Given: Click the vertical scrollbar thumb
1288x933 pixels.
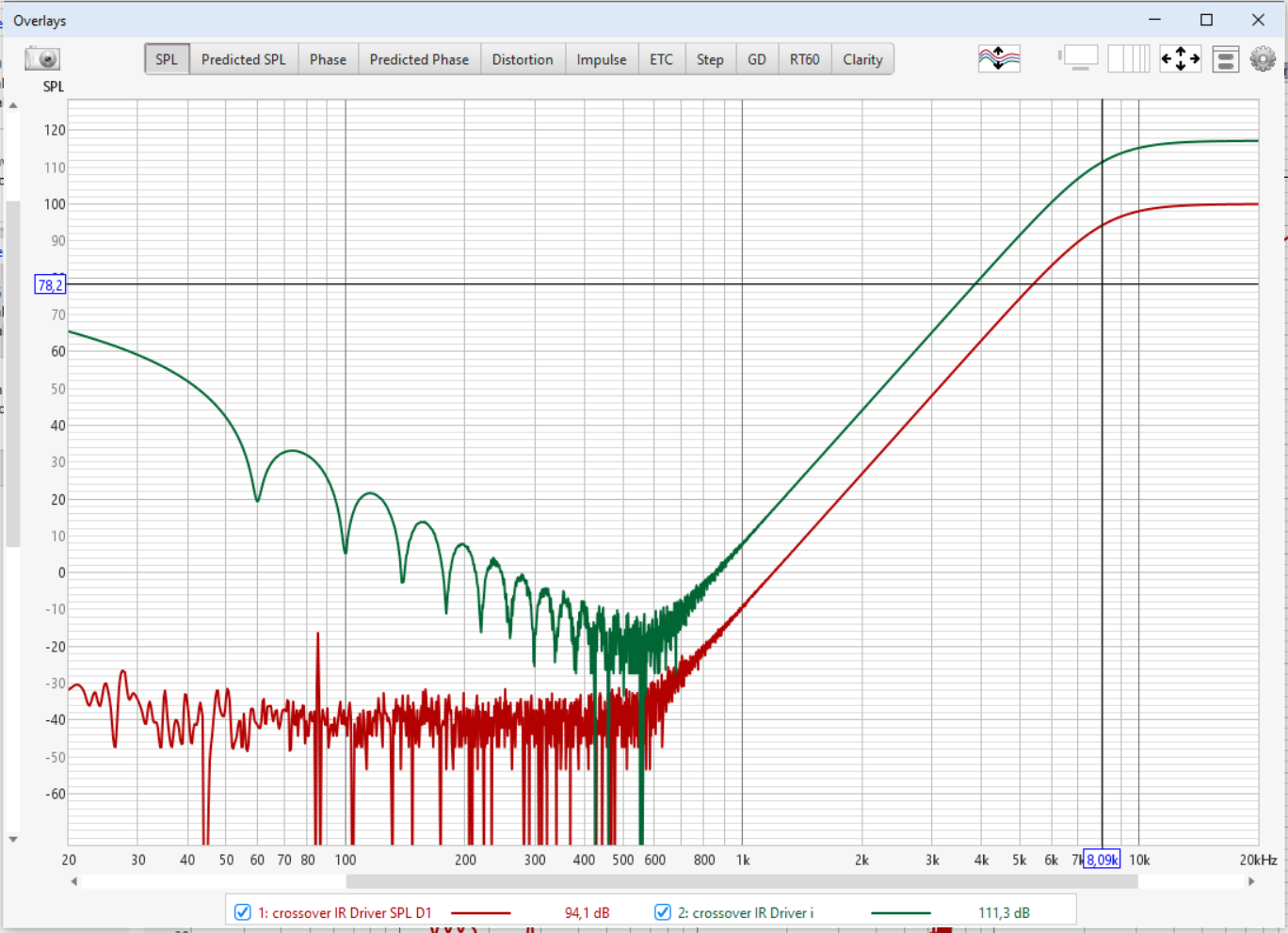Looking at the screenshot, I should click(x=13, y=374).
